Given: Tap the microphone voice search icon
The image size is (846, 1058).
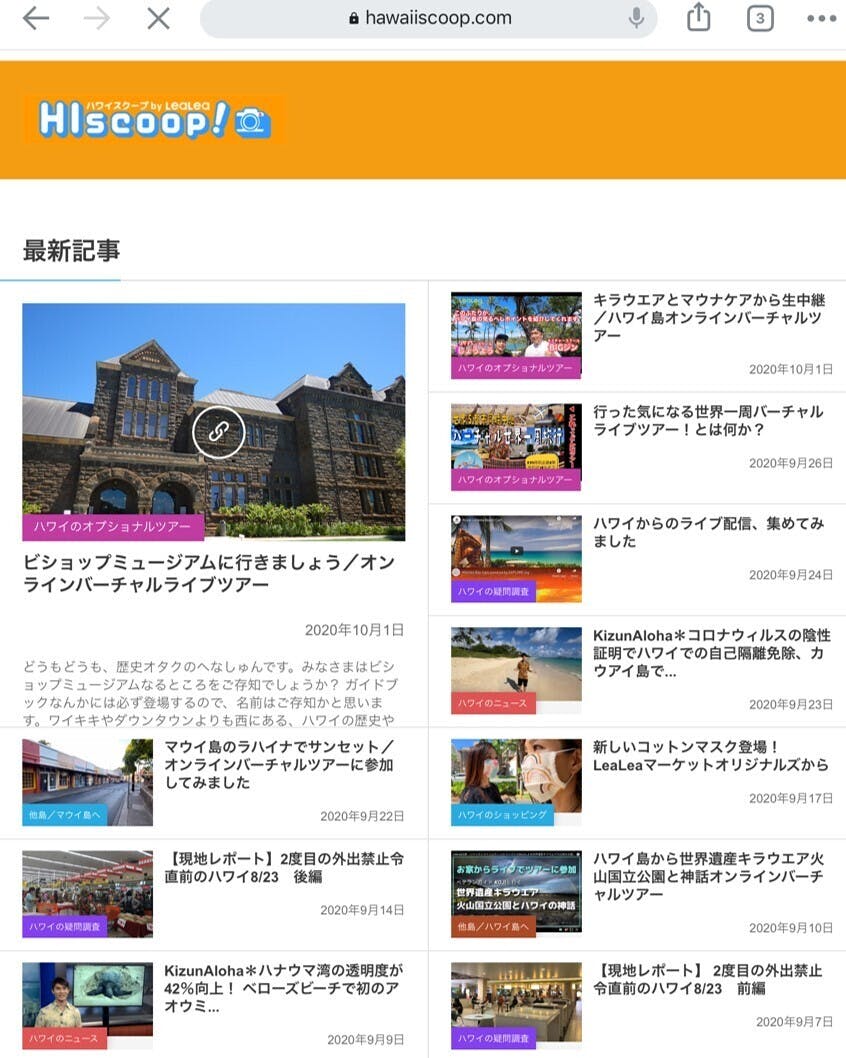Looking at the screenshot, I should click(635, 18).
